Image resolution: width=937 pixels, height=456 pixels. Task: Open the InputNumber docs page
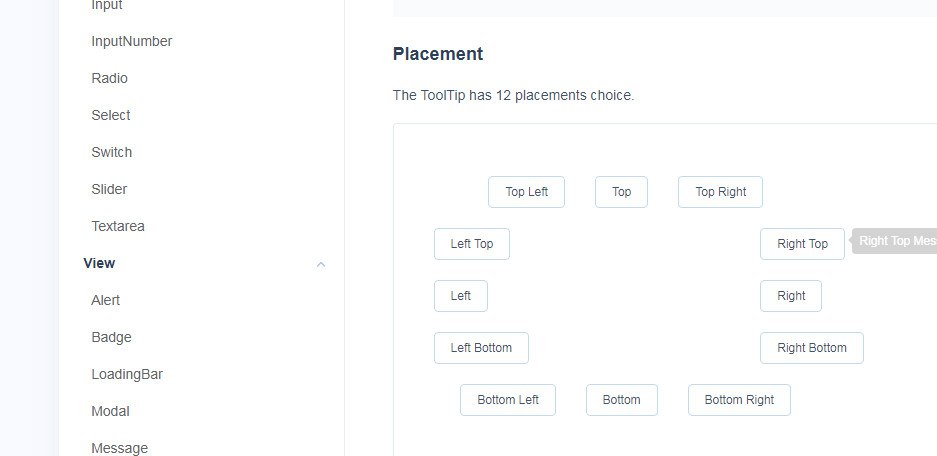[131, 41]
